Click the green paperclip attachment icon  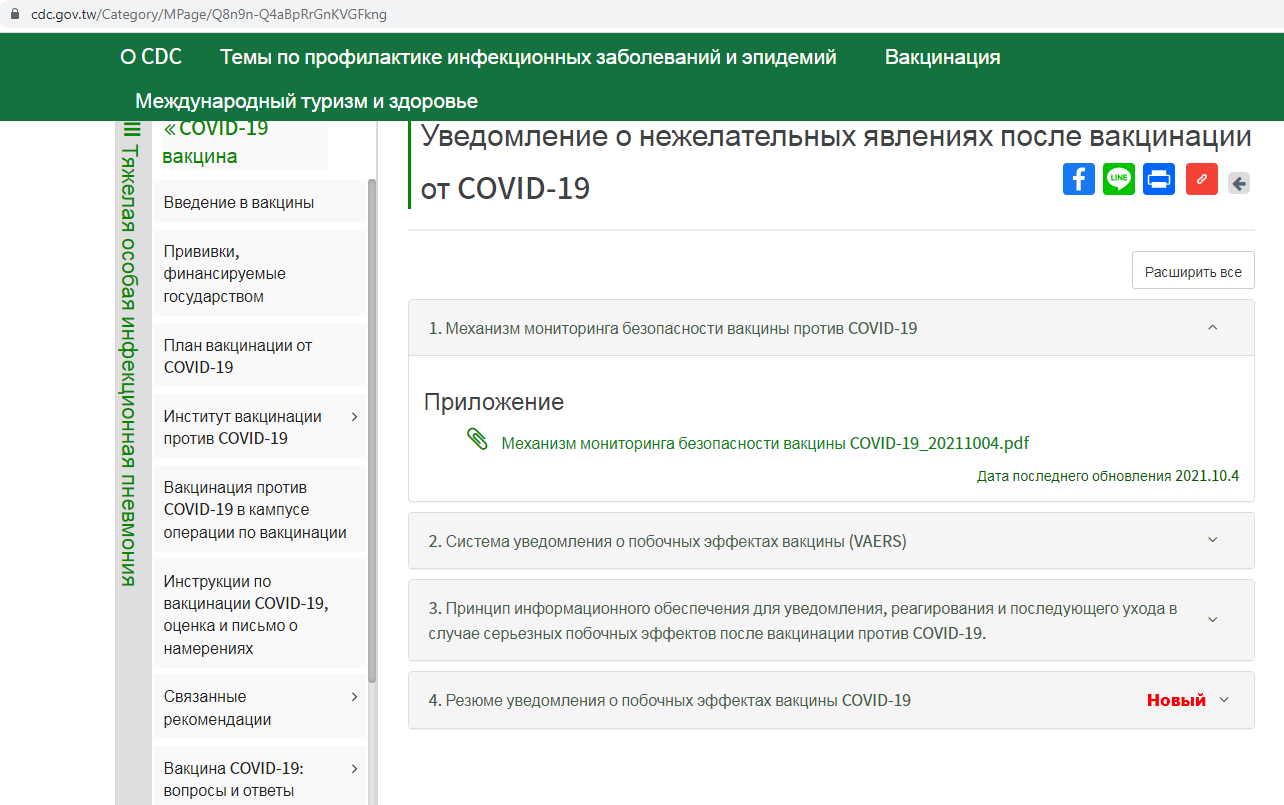[477, 440]
